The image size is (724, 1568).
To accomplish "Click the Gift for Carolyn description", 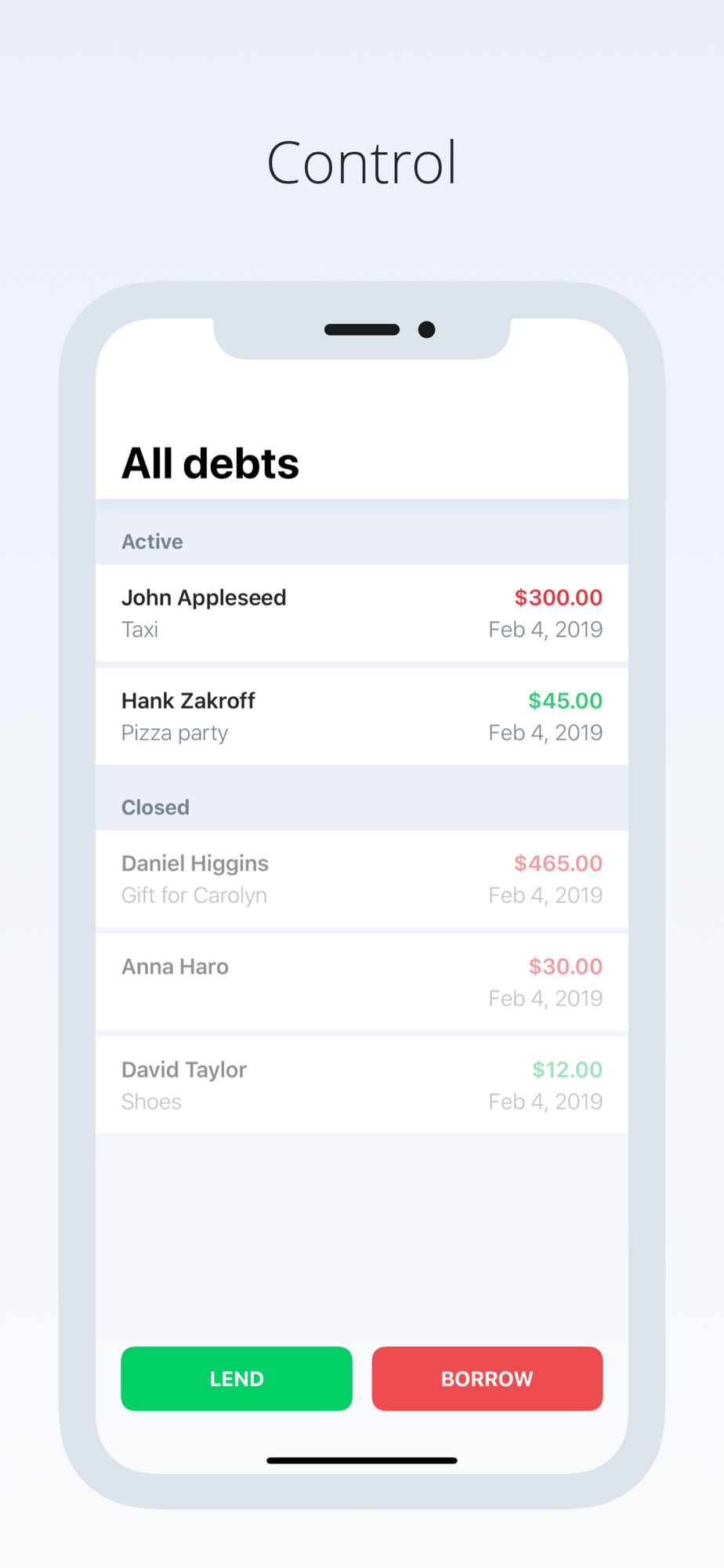I will (x=194, y=895).
